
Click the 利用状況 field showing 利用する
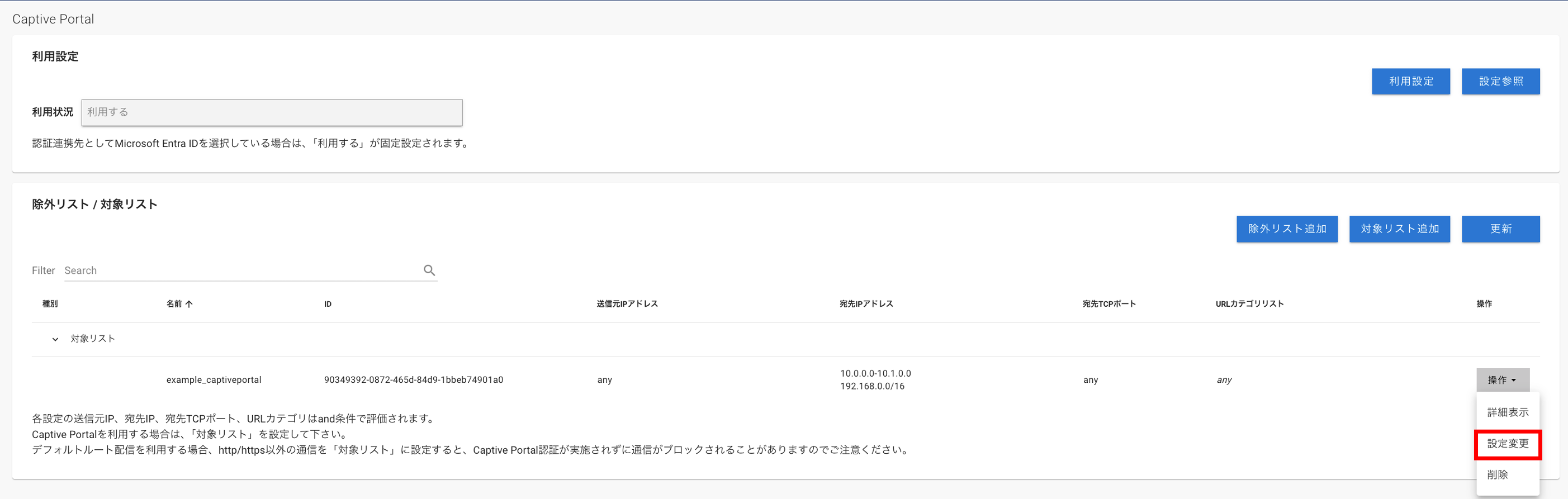click(x=272, y=112)
